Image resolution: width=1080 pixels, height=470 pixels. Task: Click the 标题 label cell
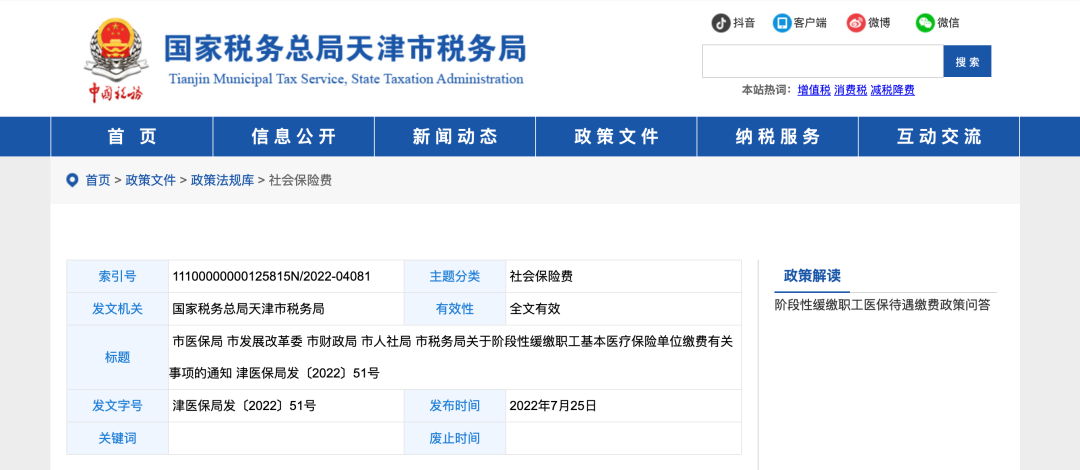pos(118,357)
